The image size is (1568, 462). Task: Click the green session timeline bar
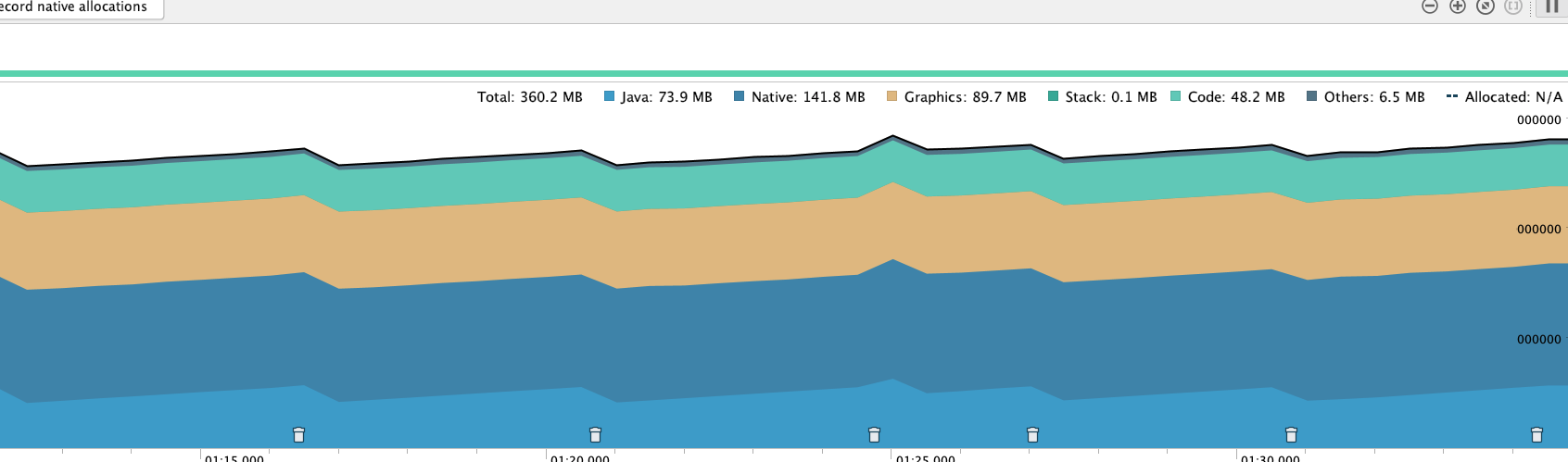(x=784, y=74)
